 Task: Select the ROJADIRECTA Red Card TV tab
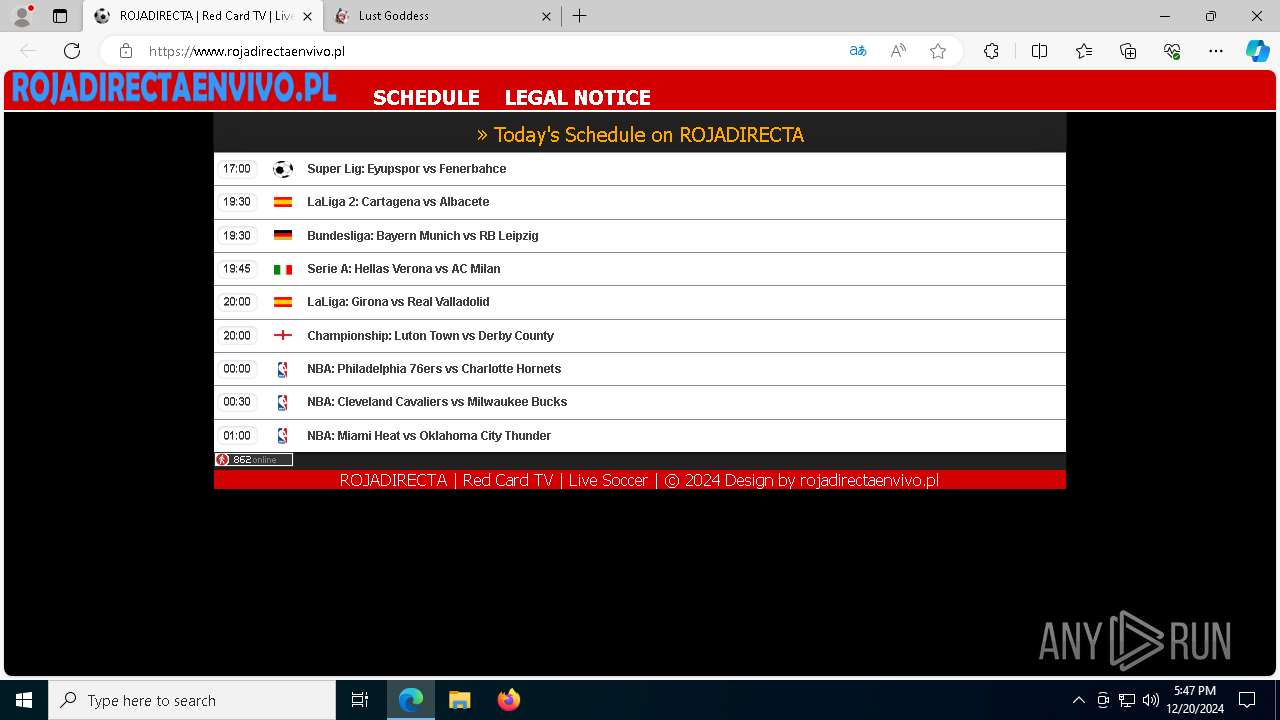click(203, 16)
